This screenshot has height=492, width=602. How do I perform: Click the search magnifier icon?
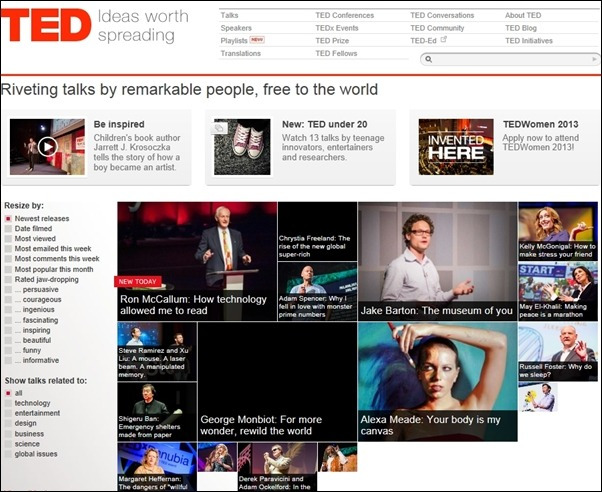click(429, 59)
